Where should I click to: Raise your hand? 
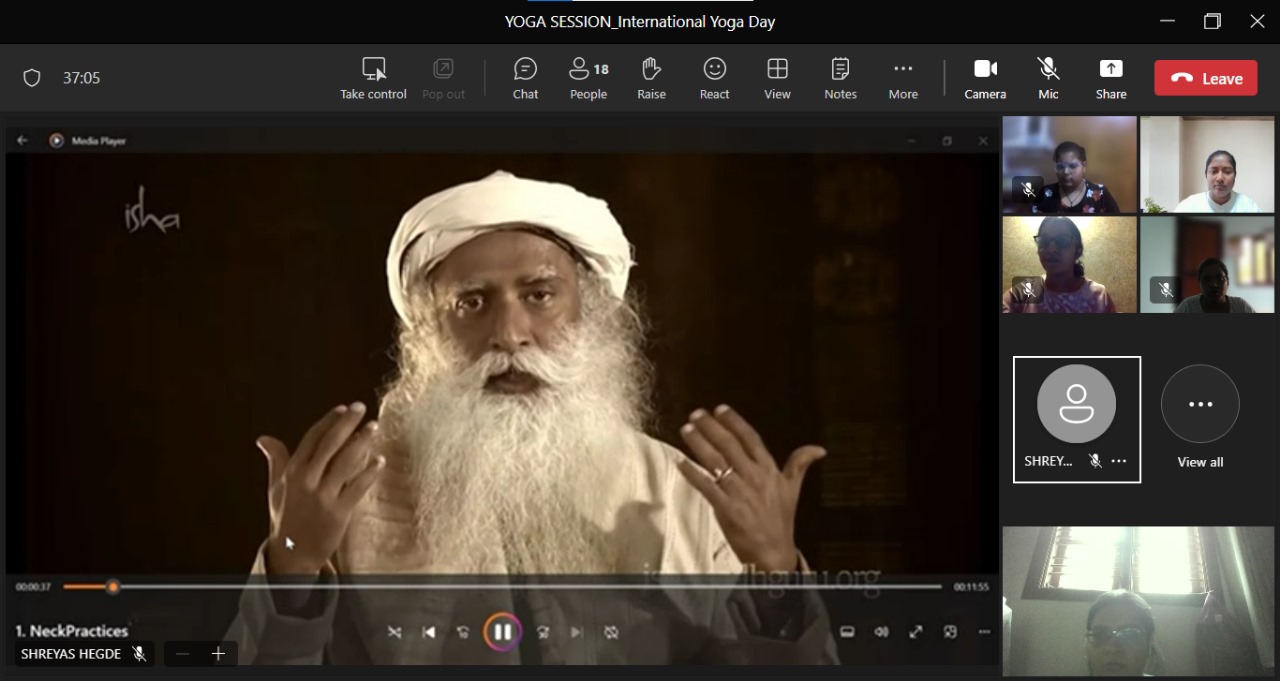(x=651, y=78)
